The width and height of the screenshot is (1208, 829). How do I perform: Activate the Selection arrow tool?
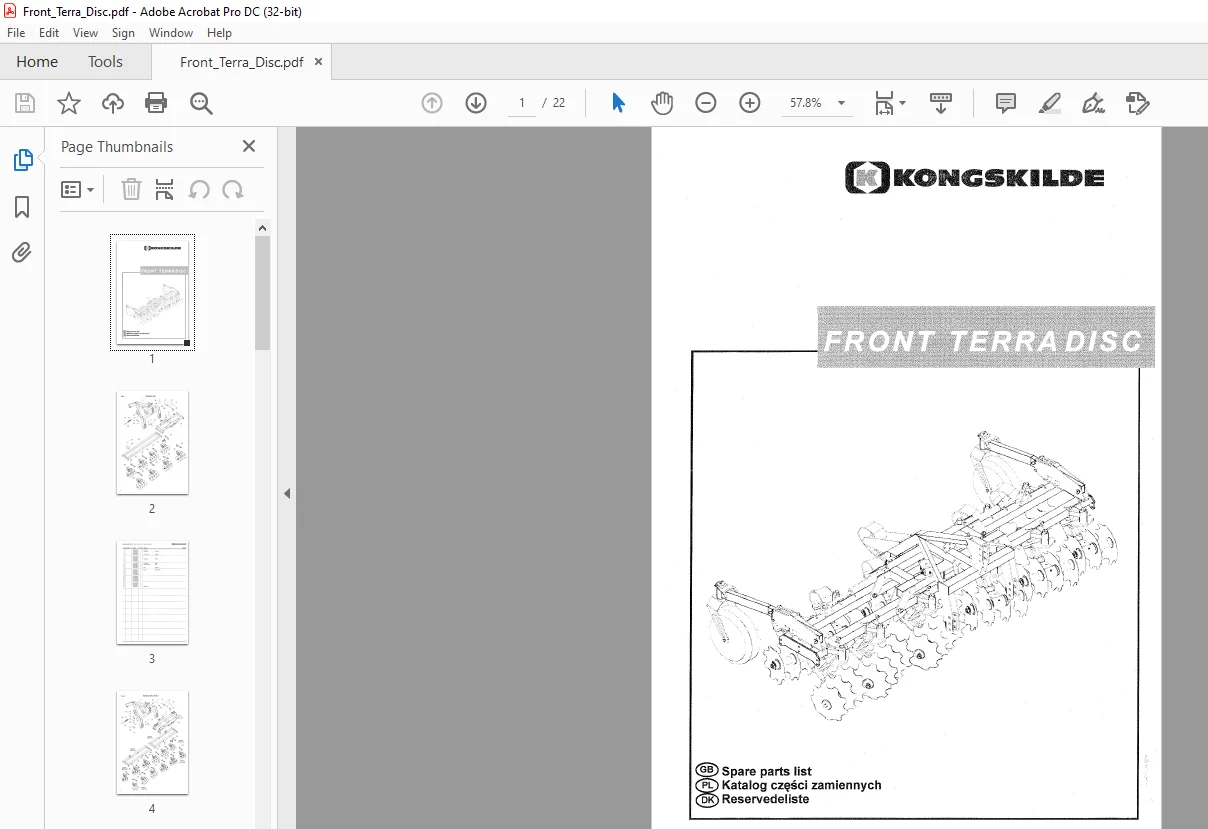pos(618,103)
